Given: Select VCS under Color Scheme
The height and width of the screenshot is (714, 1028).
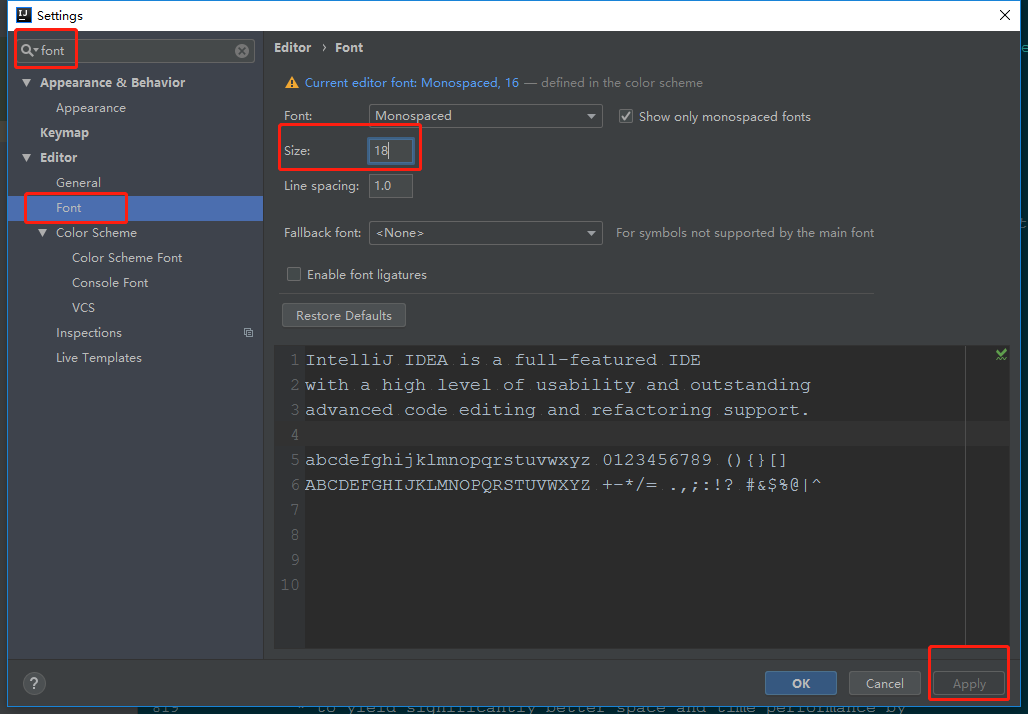Looking at the screenshot, I should pos(83,307).
